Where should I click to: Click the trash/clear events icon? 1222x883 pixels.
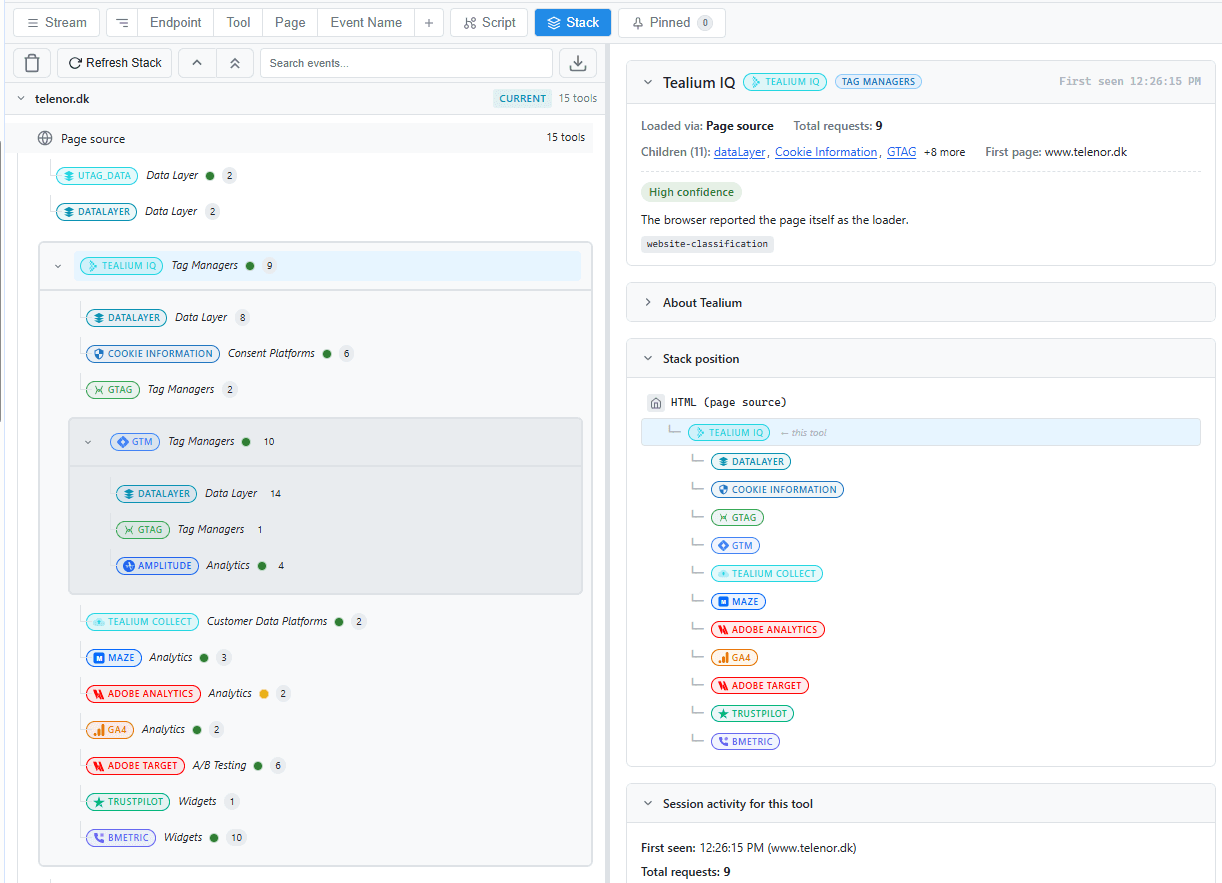pos(32,63)
